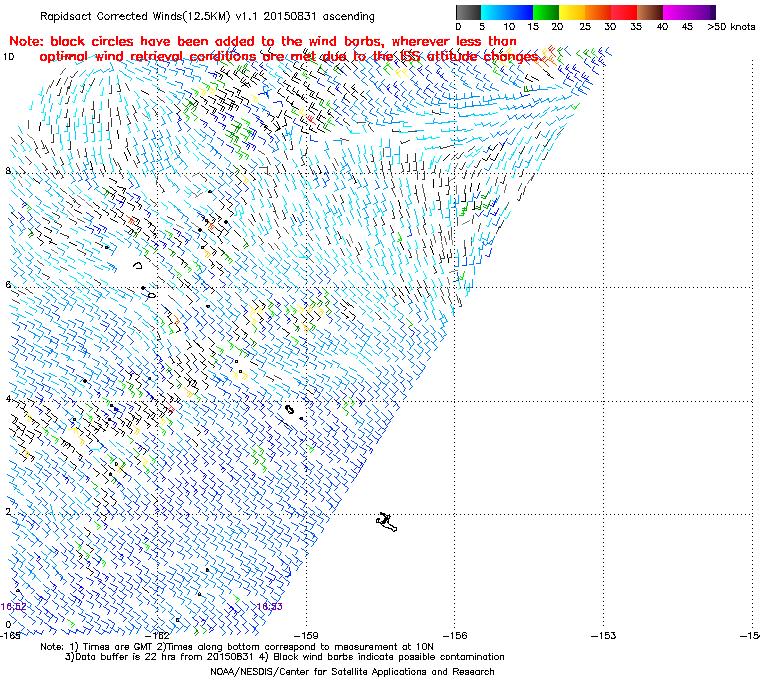Click the red 'Note: black circles' line

click(263, 41)
